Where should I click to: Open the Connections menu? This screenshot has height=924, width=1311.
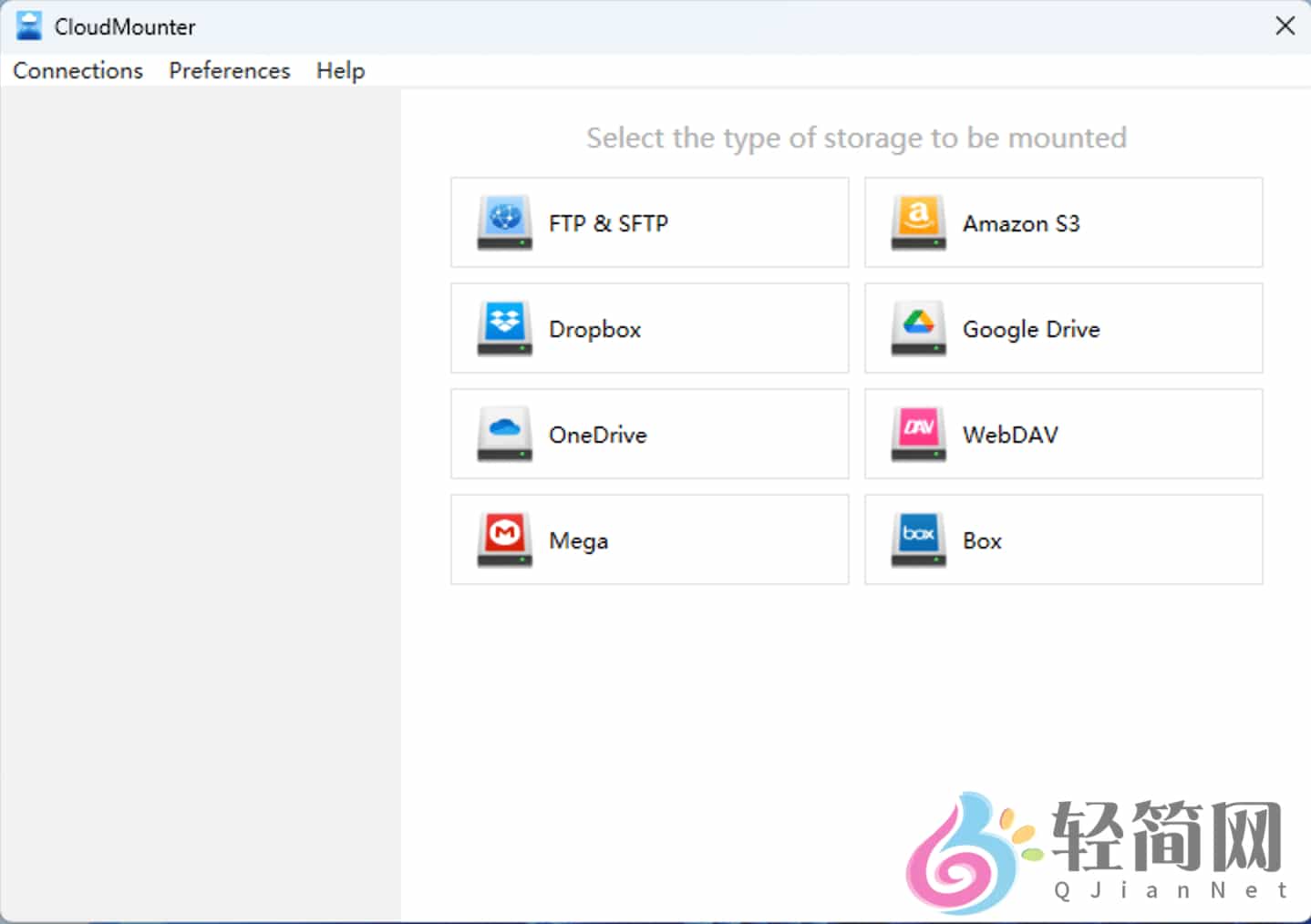pyautogui.click(x=77, y=70)
